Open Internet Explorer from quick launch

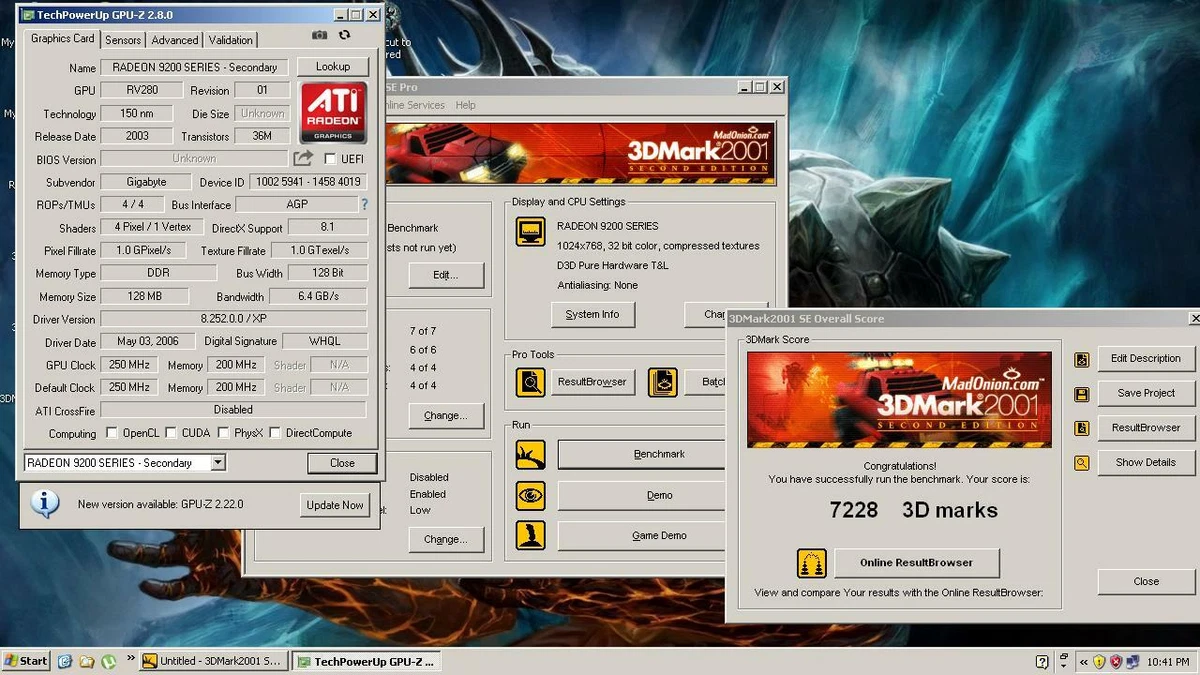point(65,661)
